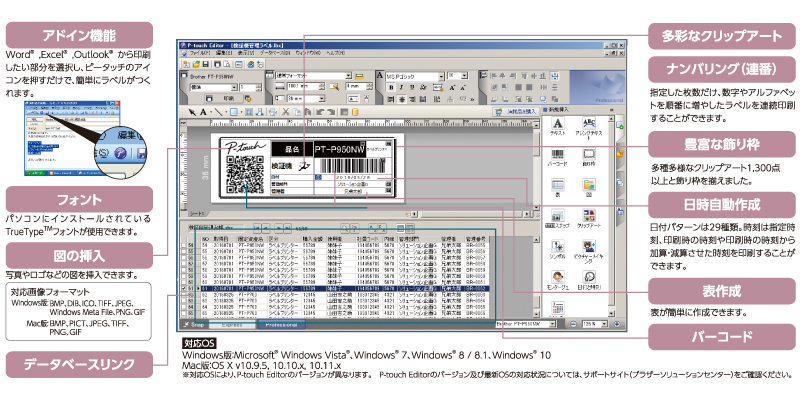Open the 標準 print option dropdown
The height and width of the screenshot is (400, 800).
[x=235, y=87]
